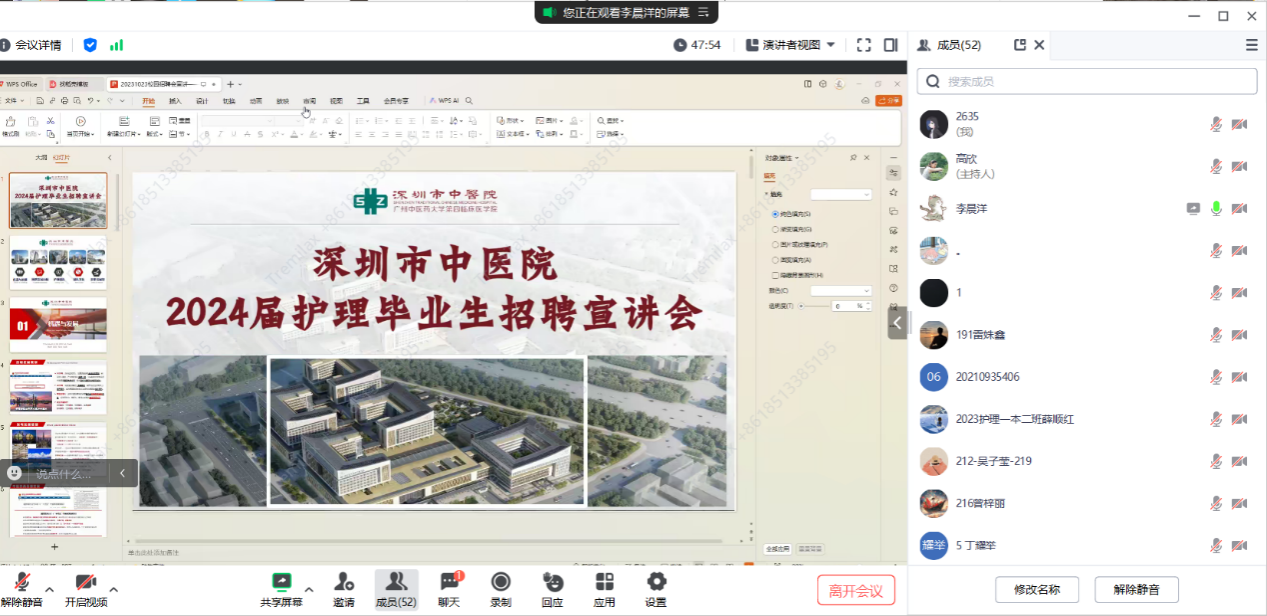Image resolution: width=1267 pixels, height=616 pixels.
Task: Open meeting Settings (设置) icon
Action: 656,588
